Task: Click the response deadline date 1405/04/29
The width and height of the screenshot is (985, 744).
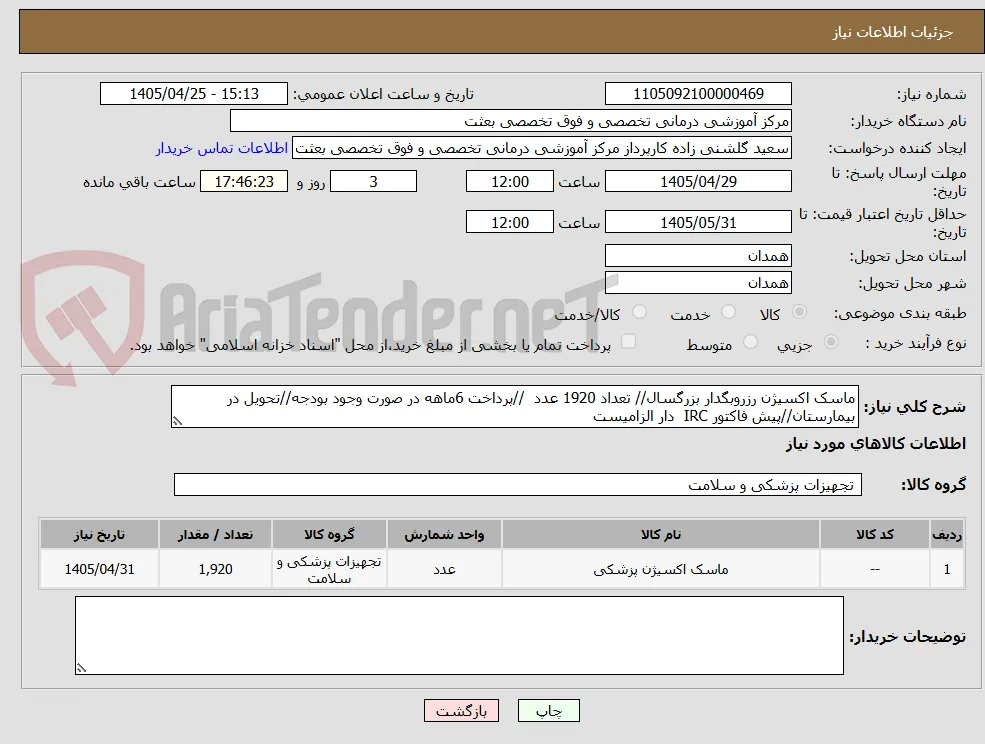Action: click(698, 182)
